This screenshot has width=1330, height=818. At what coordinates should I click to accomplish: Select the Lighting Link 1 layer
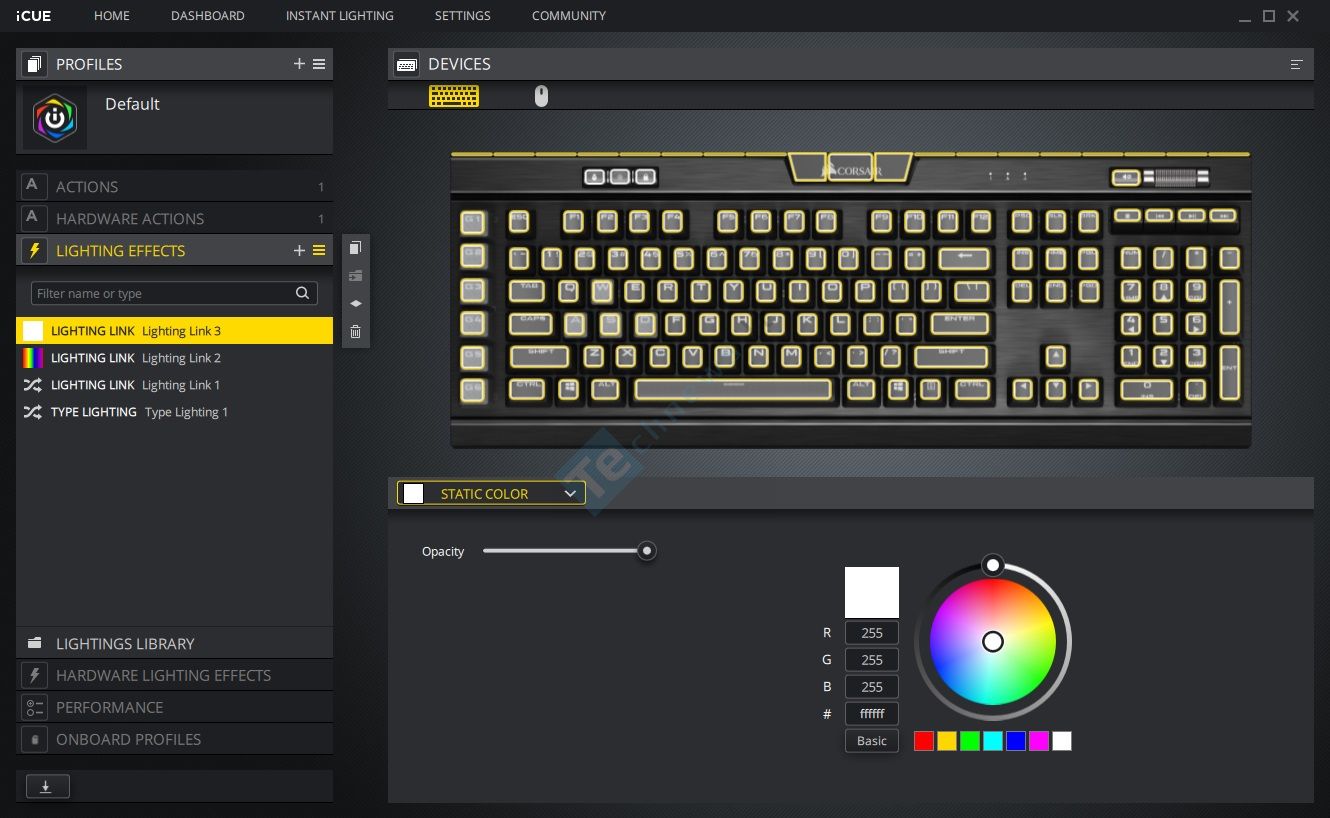tap(174, 385)
